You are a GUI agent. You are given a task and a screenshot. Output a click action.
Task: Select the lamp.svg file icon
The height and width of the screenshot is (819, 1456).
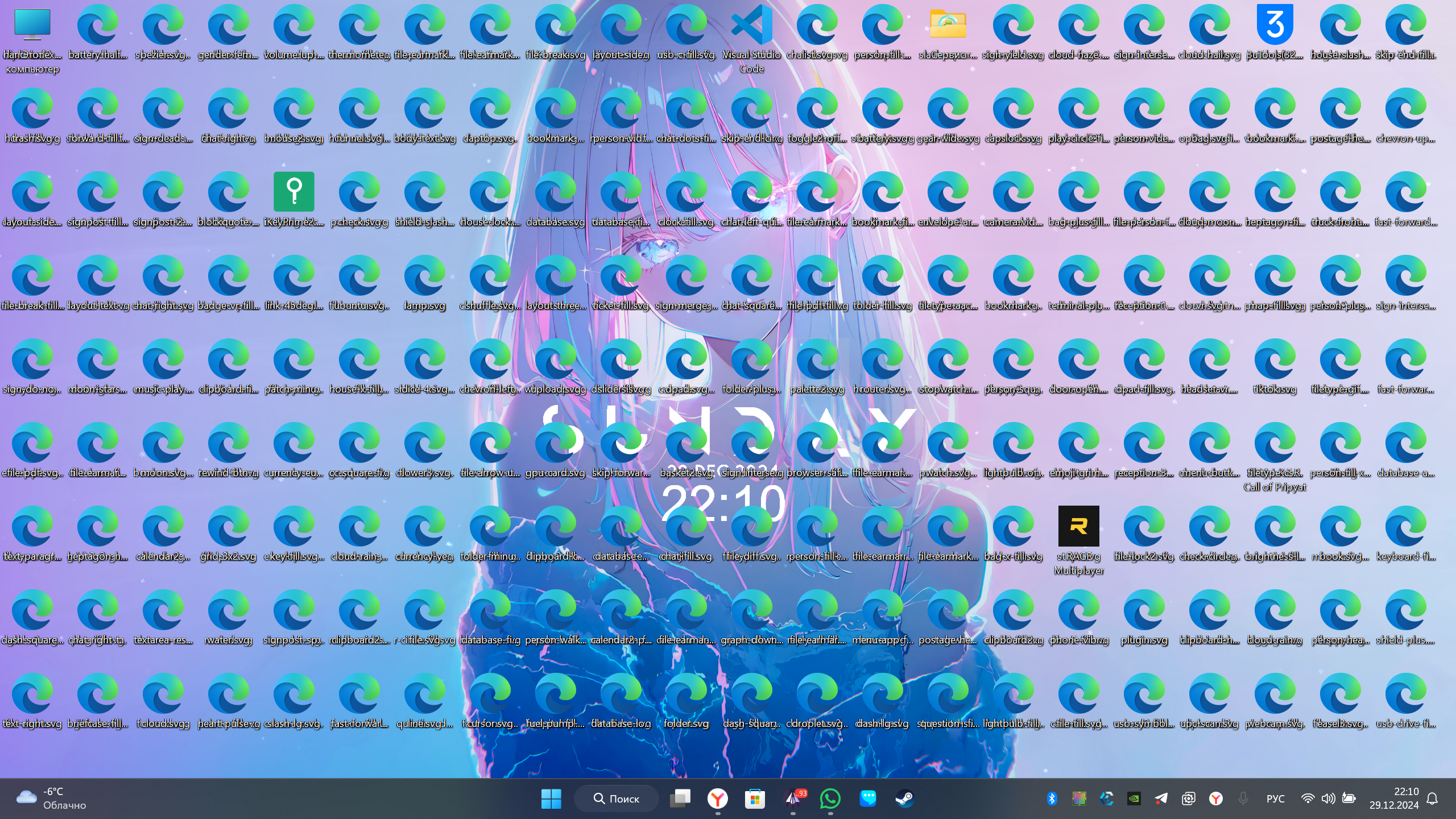coord(424,276)
